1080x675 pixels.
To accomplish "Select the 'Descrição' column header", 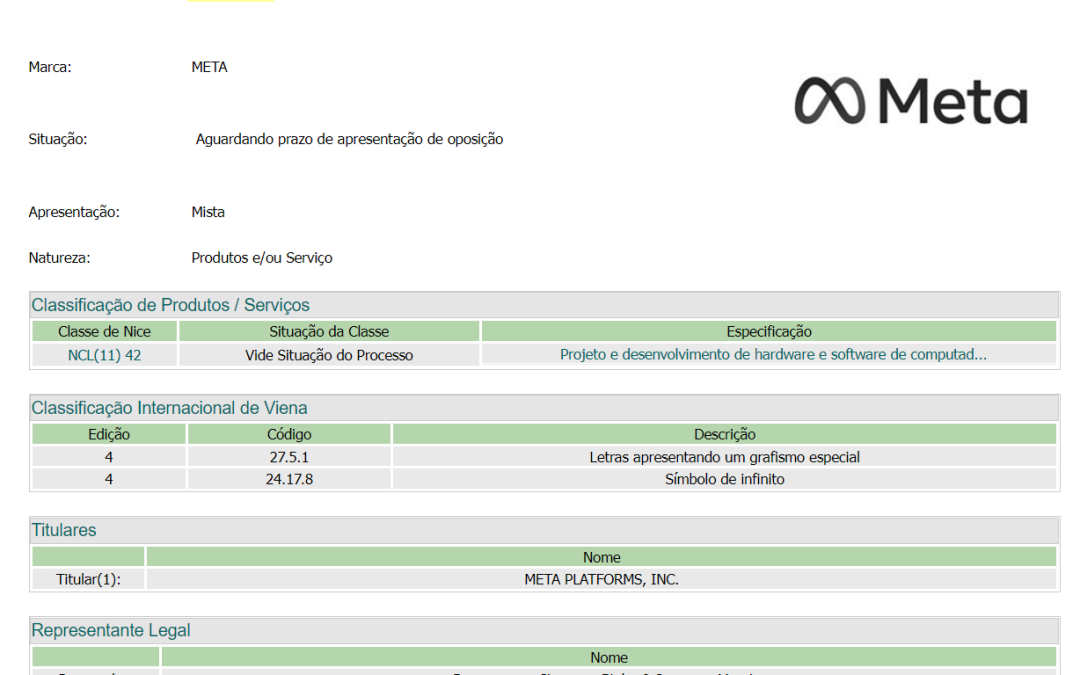I will click(724, 435).
